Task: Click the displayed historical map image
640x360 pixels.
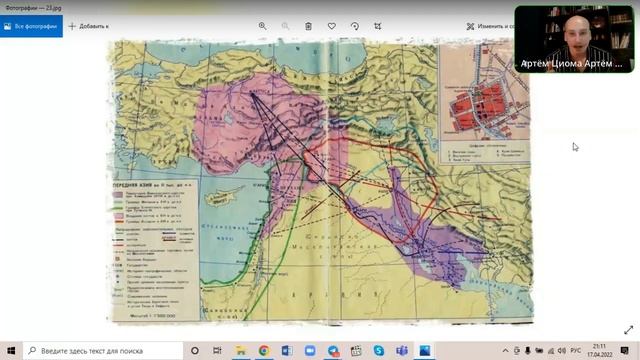Action: point(320,181)
